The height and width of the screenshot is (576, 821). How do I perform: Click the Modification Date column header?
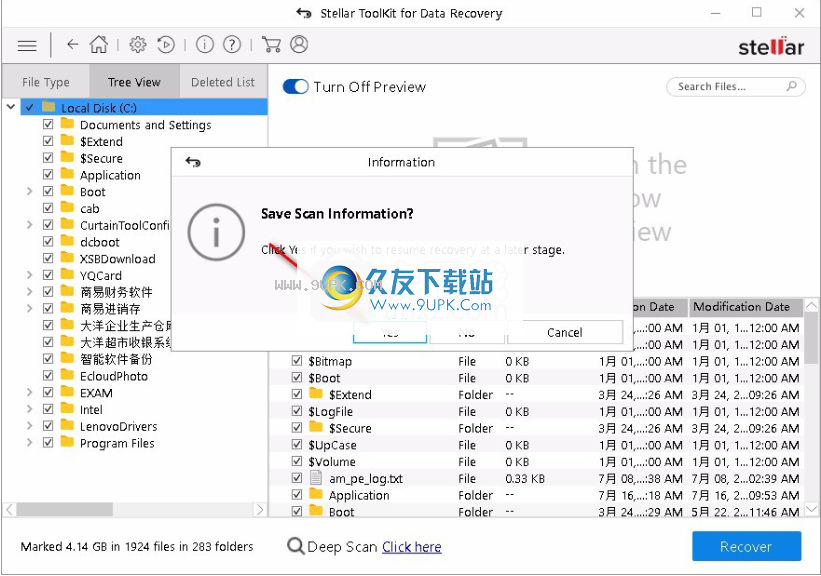(x=746, y=307)
